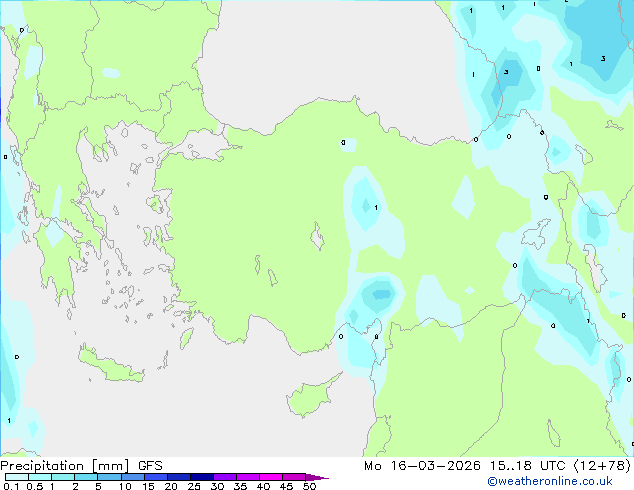Open the weatheronline.co.uk copyright link
Image resolution: width=634 pixels, height=490 pixels.
click(x=550, y=481)
